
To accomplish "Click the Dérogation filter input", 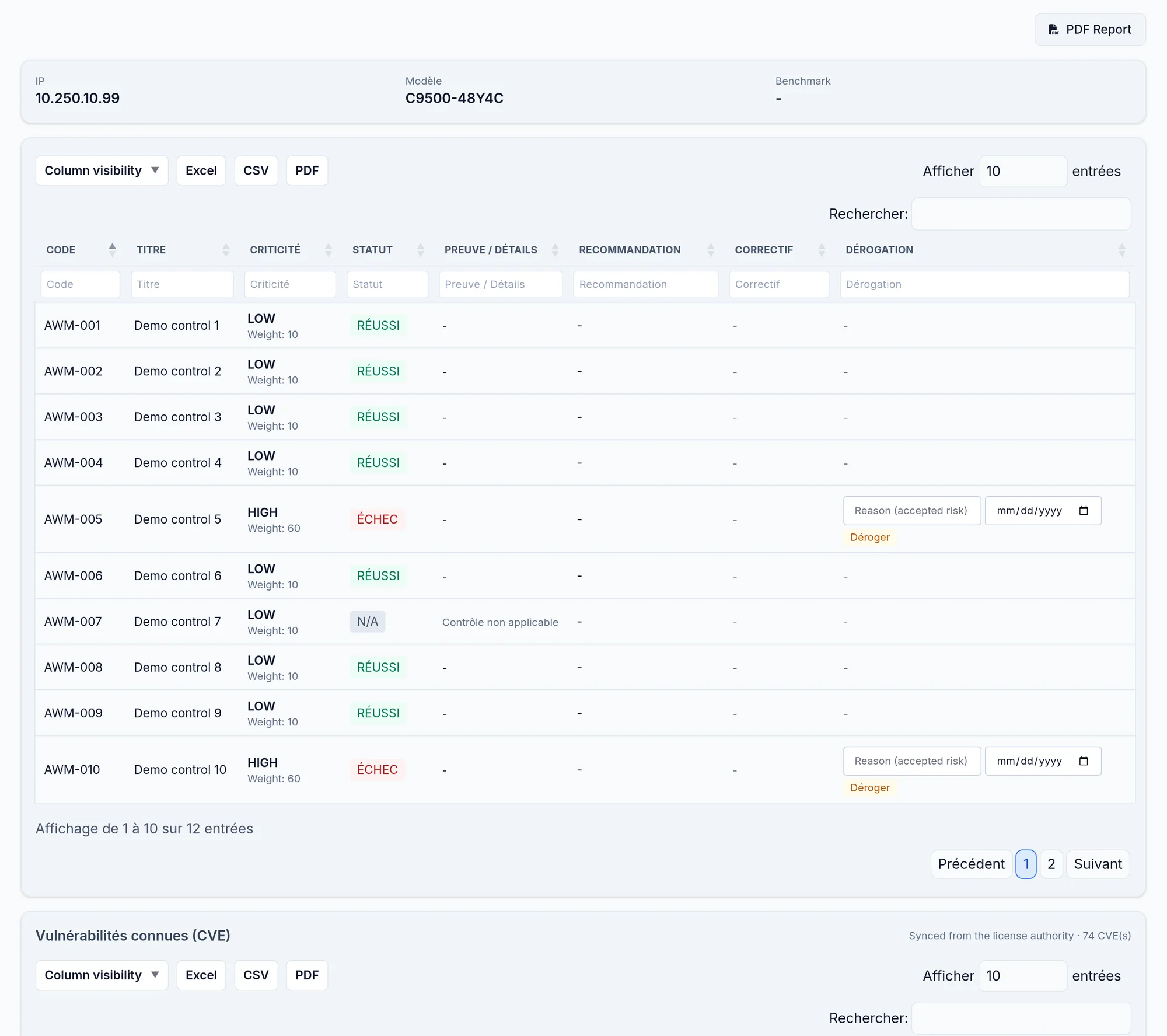I will click(984, 284).
